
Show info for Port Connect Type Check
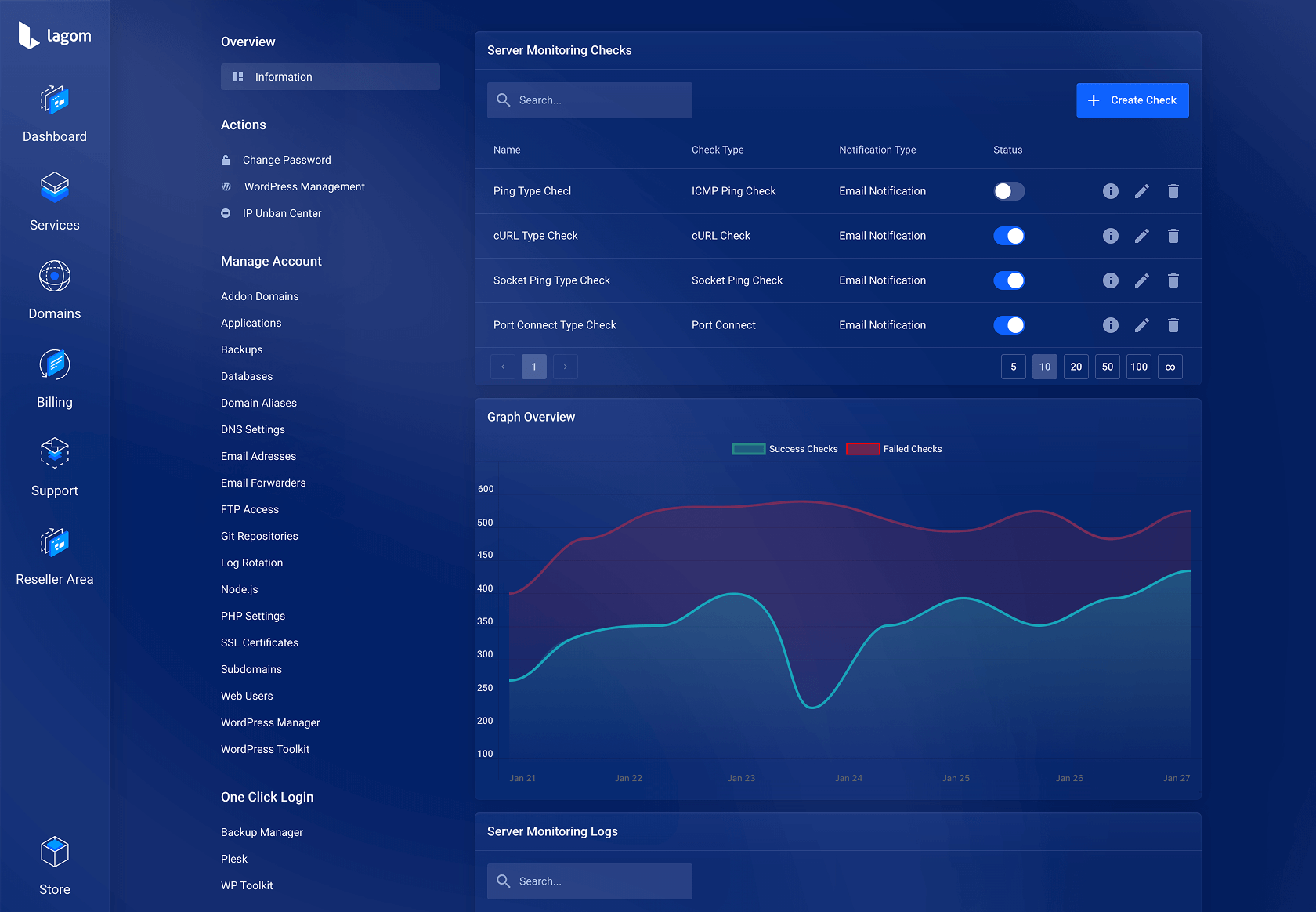click(1111, 325)
